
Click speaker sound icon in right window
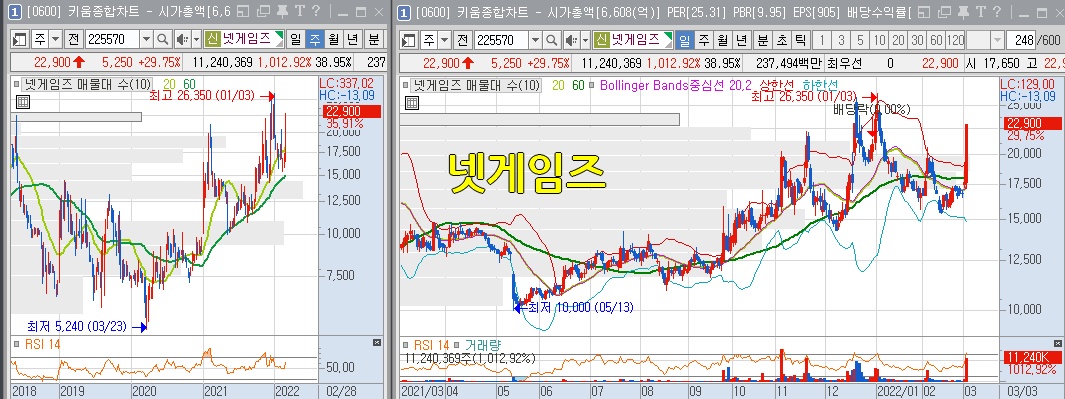pos(571,39)
